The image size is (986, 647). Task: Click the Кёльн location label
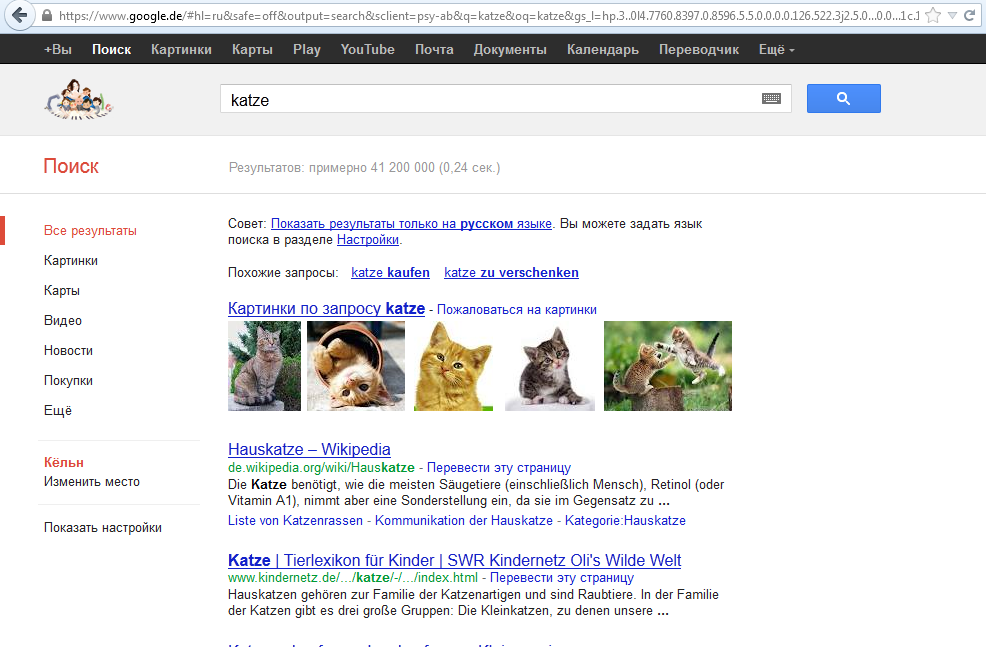point(64,462)
